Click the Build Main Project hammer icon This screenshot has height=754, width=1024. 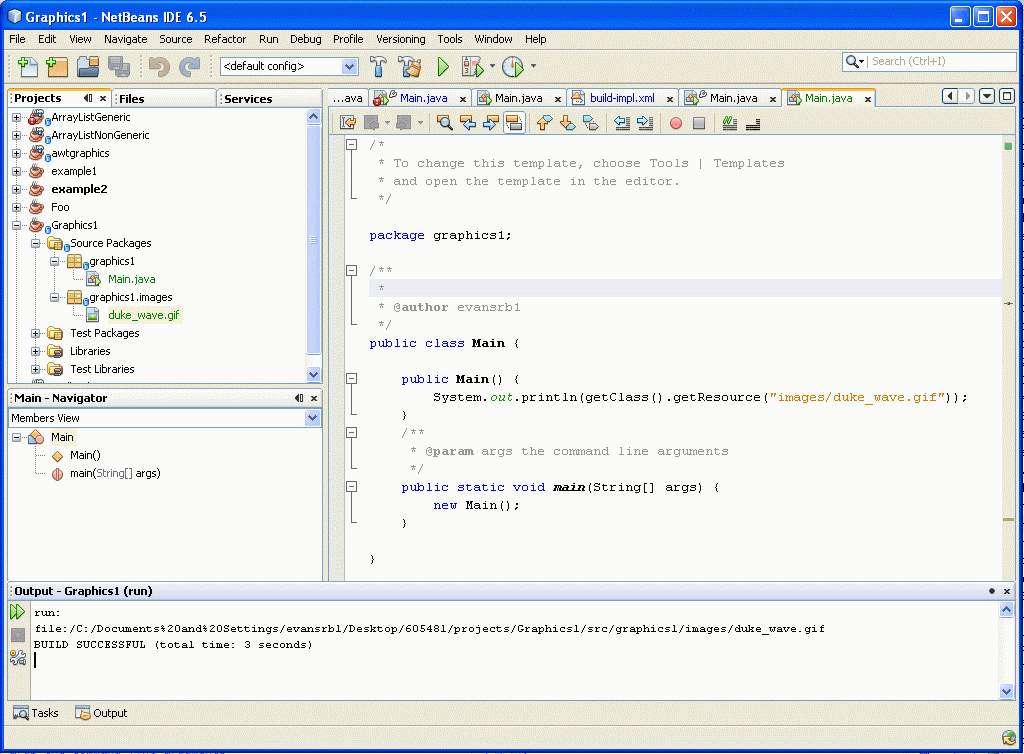click(378, 67)
